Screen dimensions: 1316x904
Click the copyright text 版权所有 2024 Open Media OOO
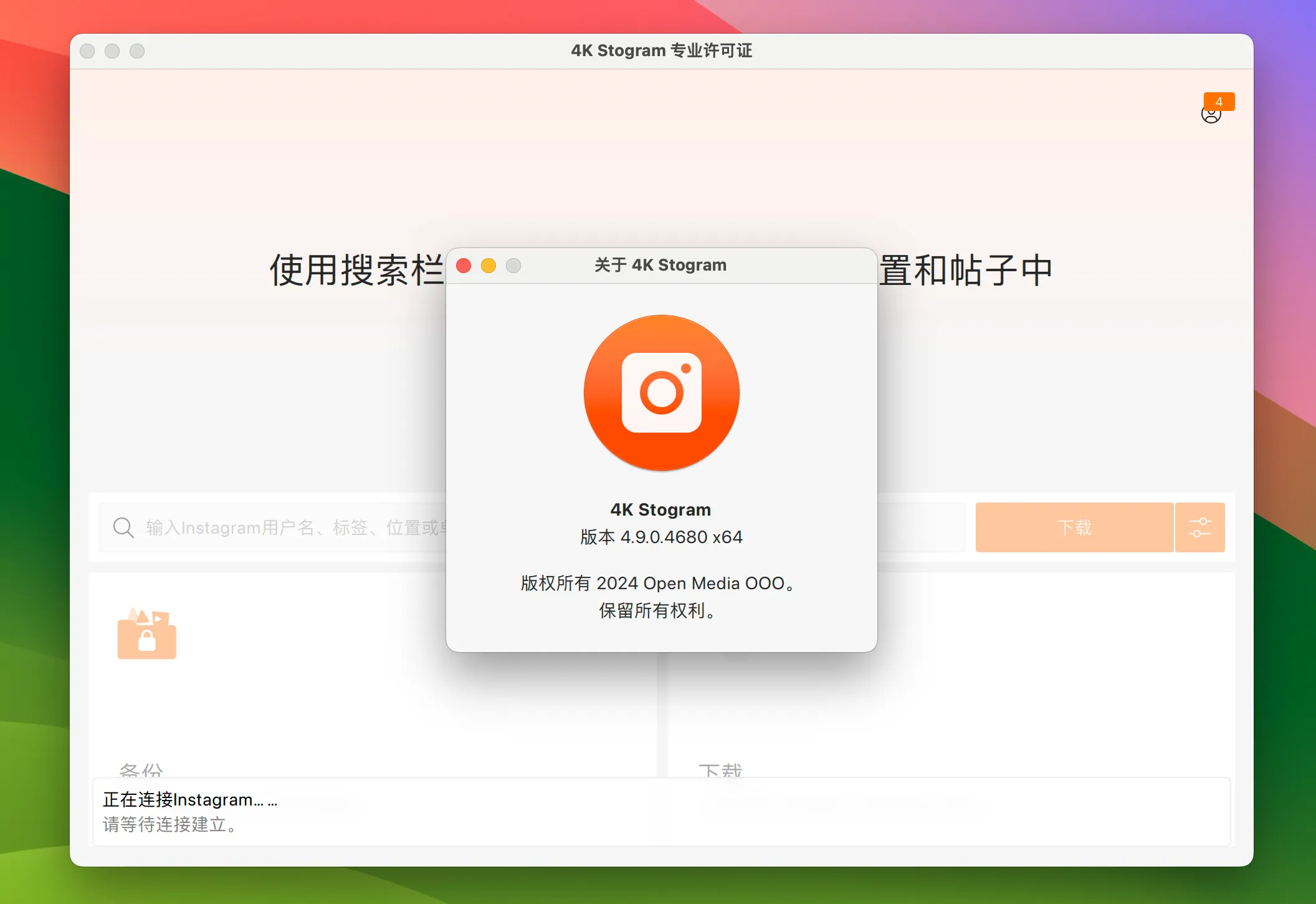[658, 583]
